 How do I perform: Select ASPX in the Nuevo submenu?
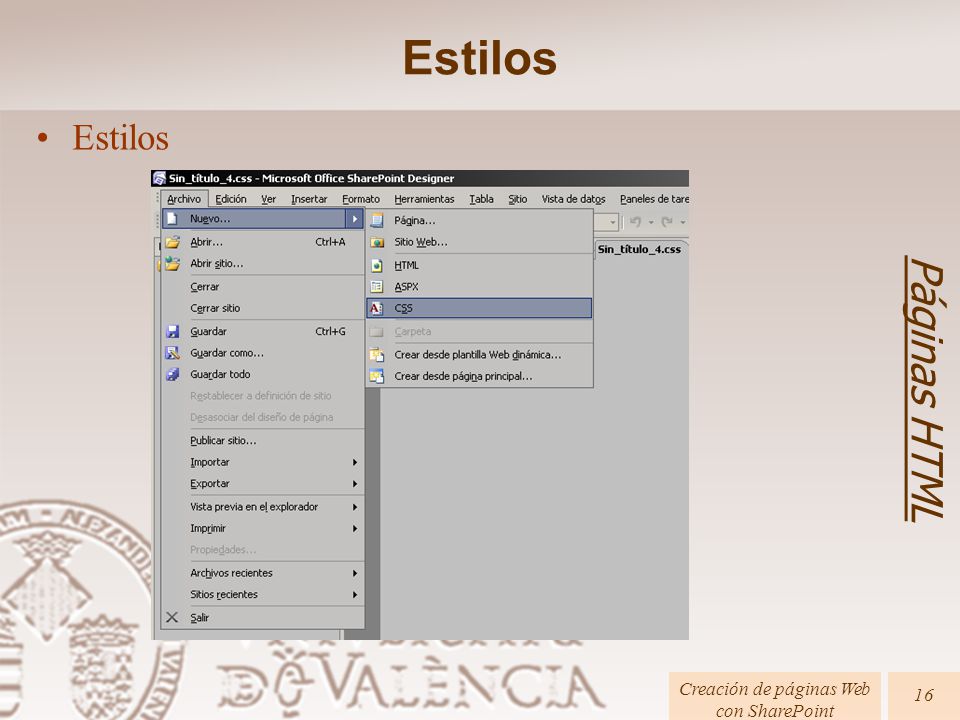479,287
